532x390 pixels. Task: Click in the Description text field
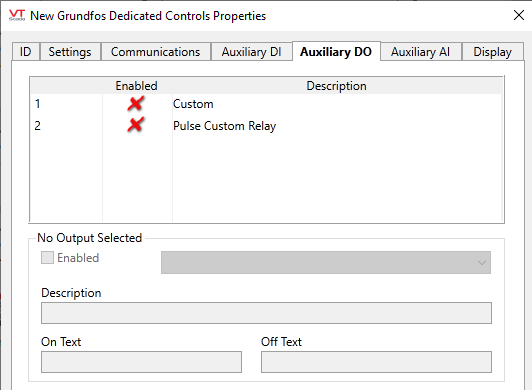(x=266, y=313)
